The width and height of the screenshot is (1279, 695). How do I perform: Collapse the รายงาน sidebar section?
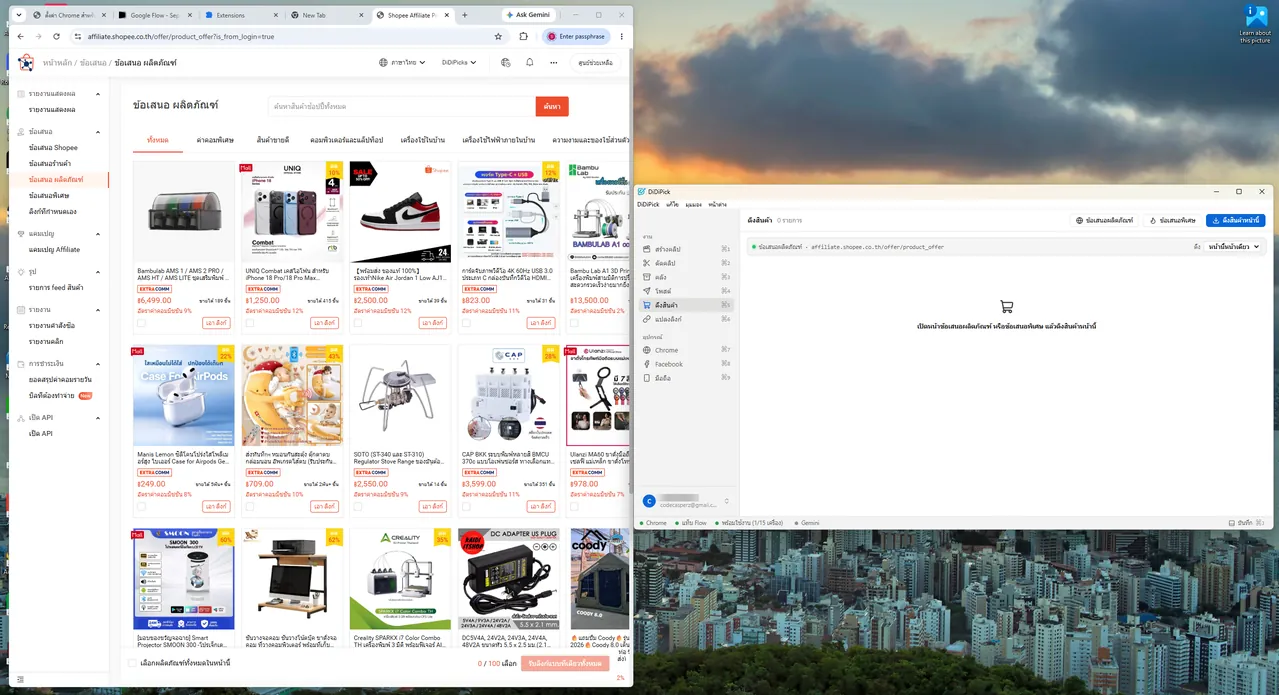[98, 310]
